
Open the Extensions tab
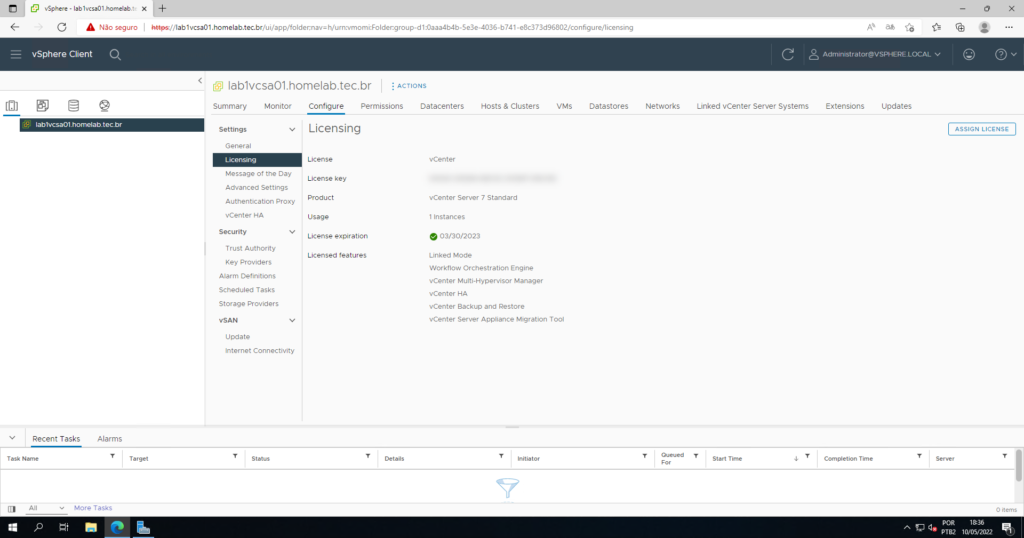844,106
